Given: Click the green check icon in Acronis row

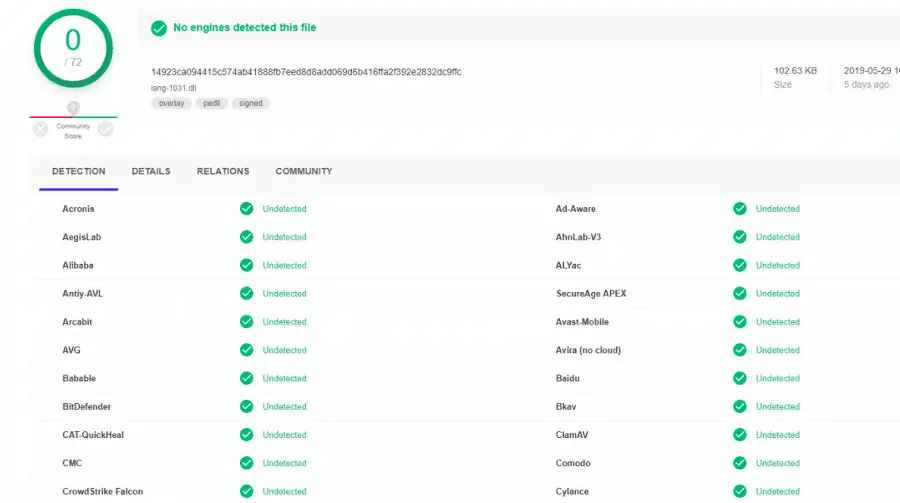Looking at the screenshot, I should pyautogui.click(x=247, y=208).
